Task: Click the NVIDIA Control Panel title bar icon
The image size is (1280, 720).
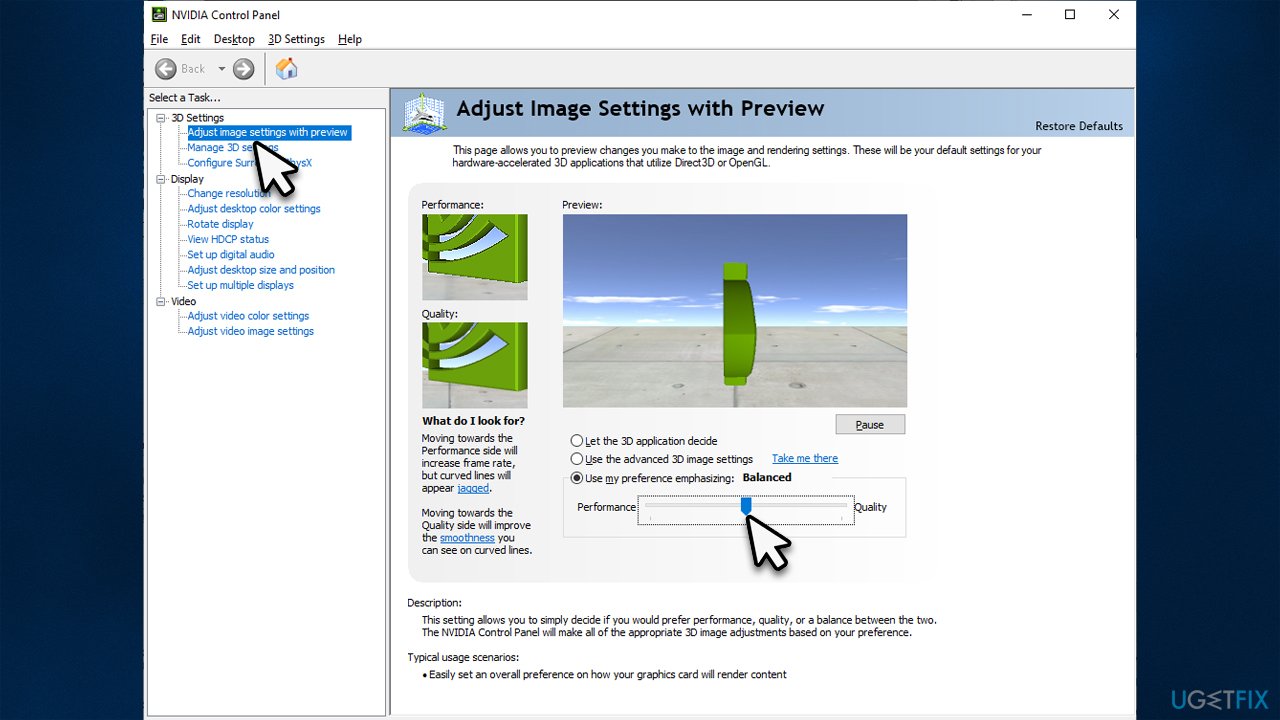Action: click(159, 15)
